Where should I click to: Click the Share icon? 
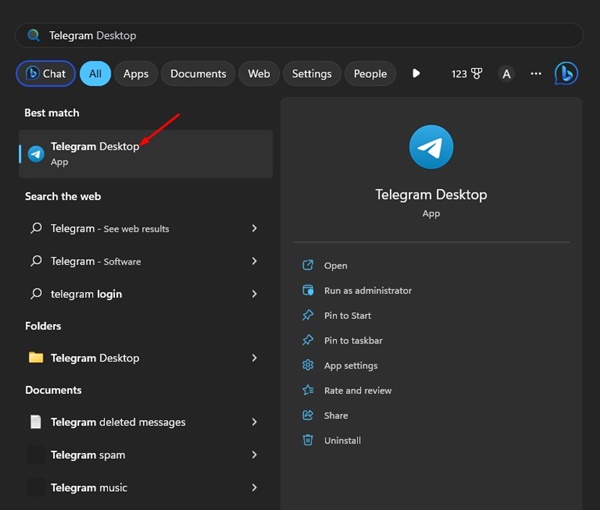pyautogui.click(x=308, y=415)
